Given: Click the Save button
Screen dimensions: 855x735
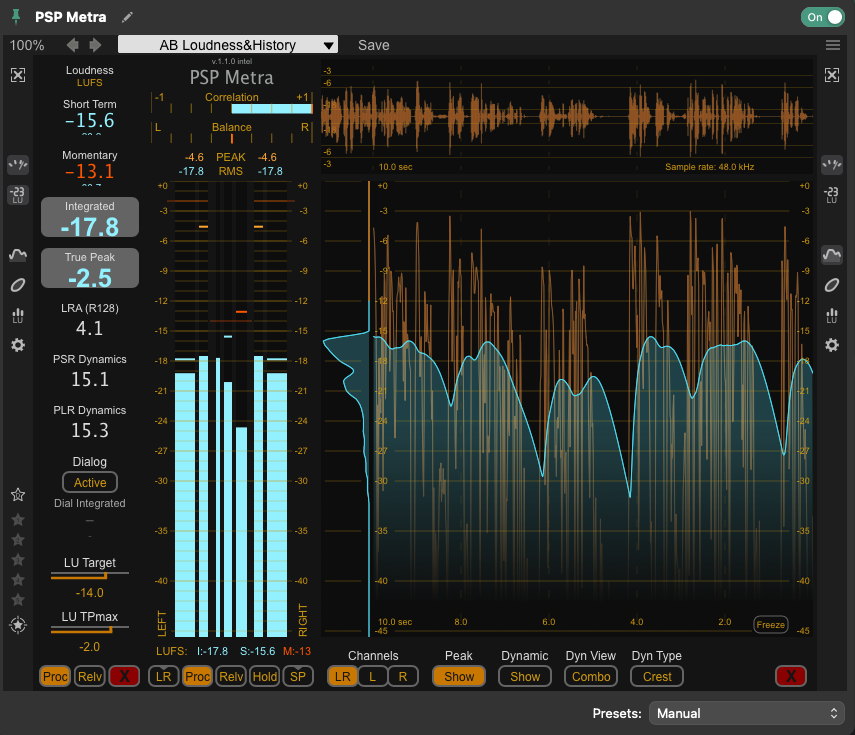Looking at the screenshot, I should tap(374, 45).
